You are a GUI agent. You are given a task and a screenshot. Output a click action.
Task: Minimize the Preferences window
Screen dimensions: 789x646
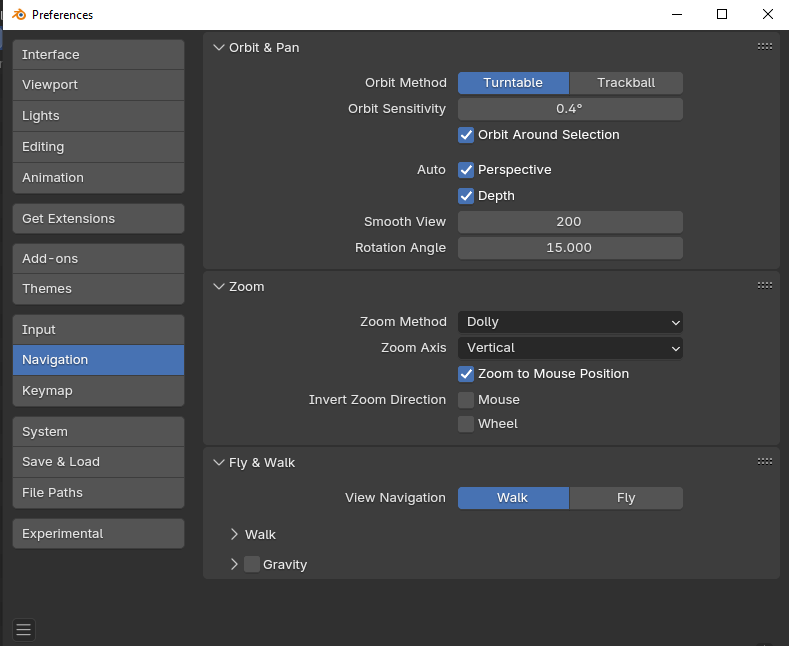677,14
